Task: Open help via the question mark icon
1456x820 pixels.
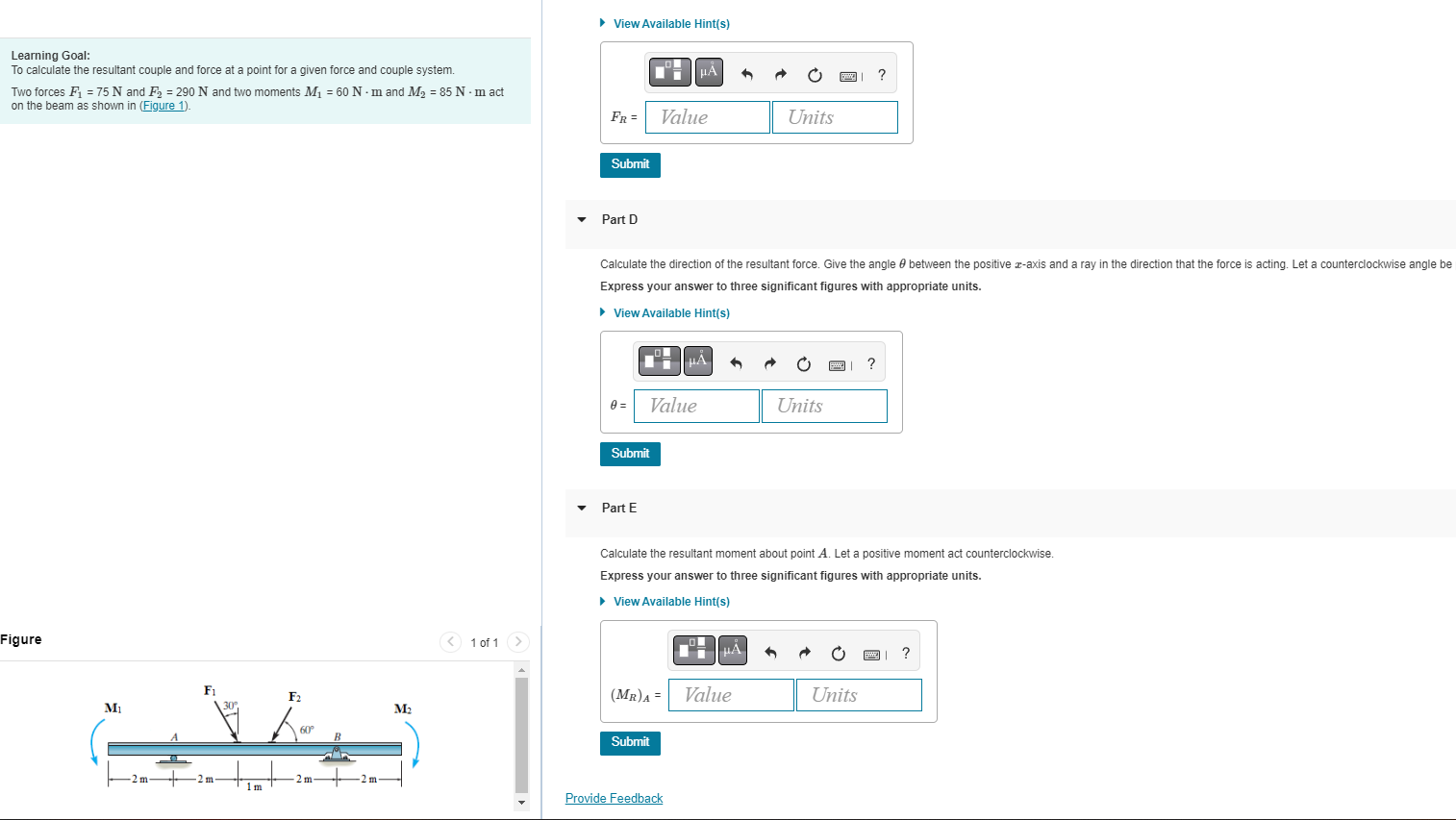Action: [x=882, y=75]
